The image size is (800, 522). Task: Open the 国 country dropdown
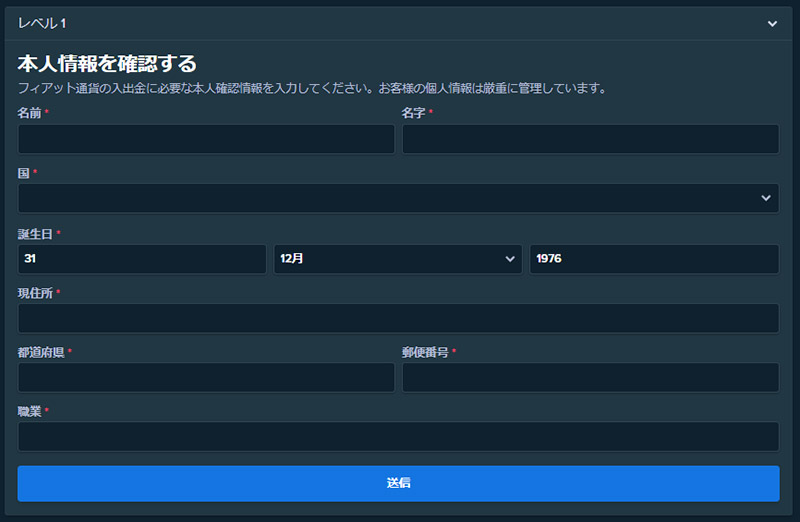[x=398, y=198]
